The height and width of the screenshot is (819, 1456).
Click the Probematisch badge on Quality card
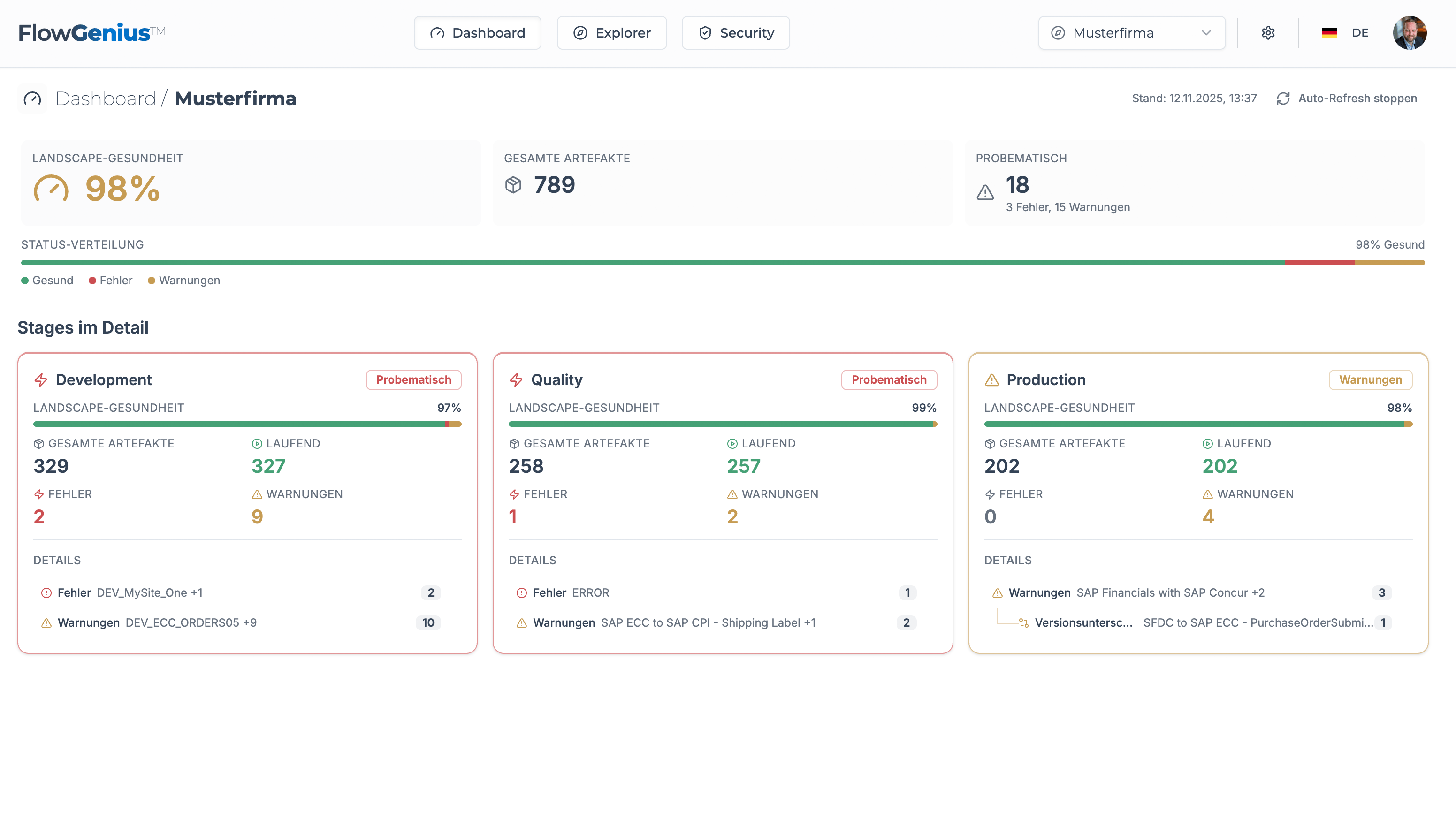(889, 380)
